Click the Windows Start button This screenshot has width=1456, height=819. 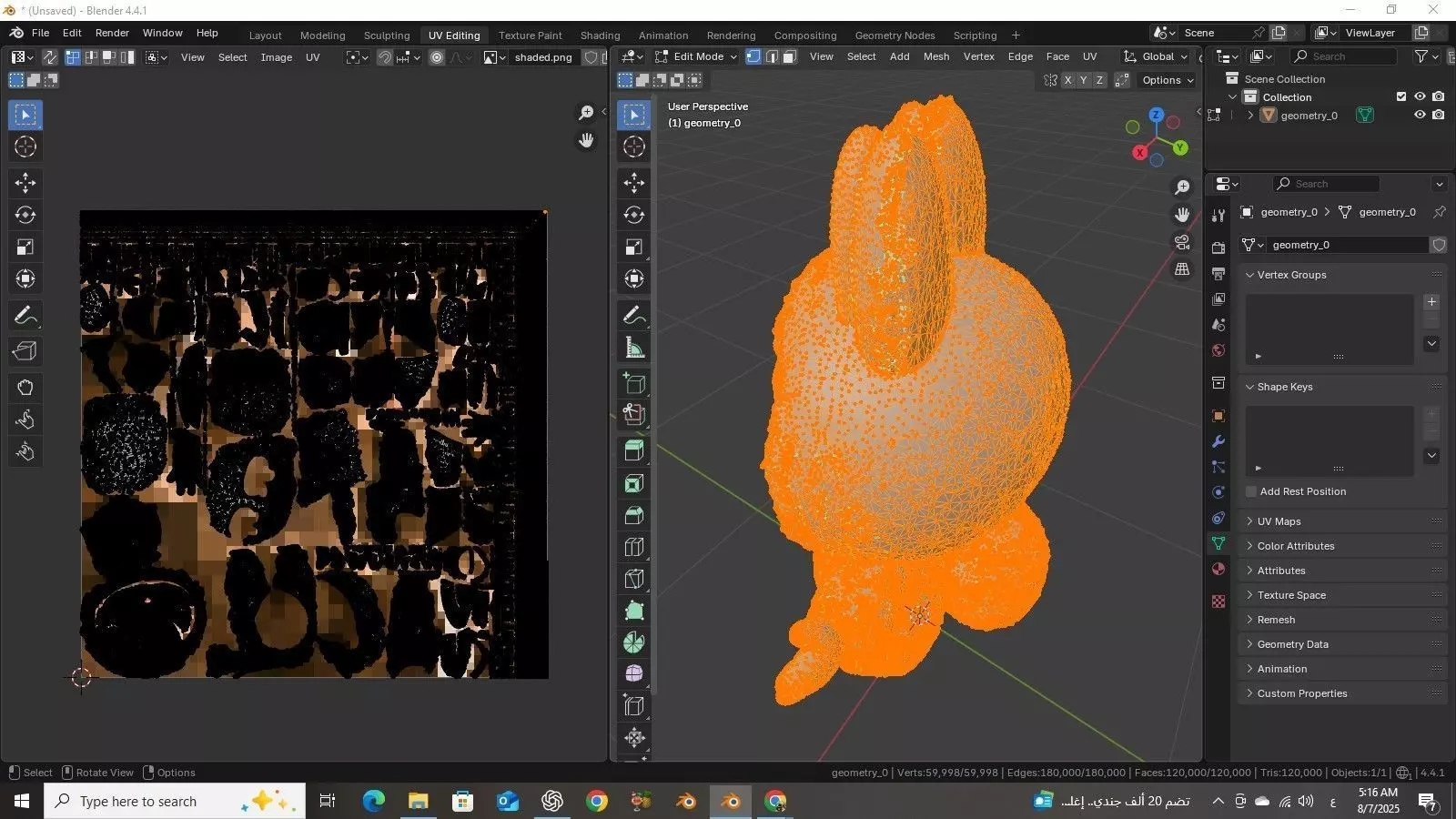[22, 801]
